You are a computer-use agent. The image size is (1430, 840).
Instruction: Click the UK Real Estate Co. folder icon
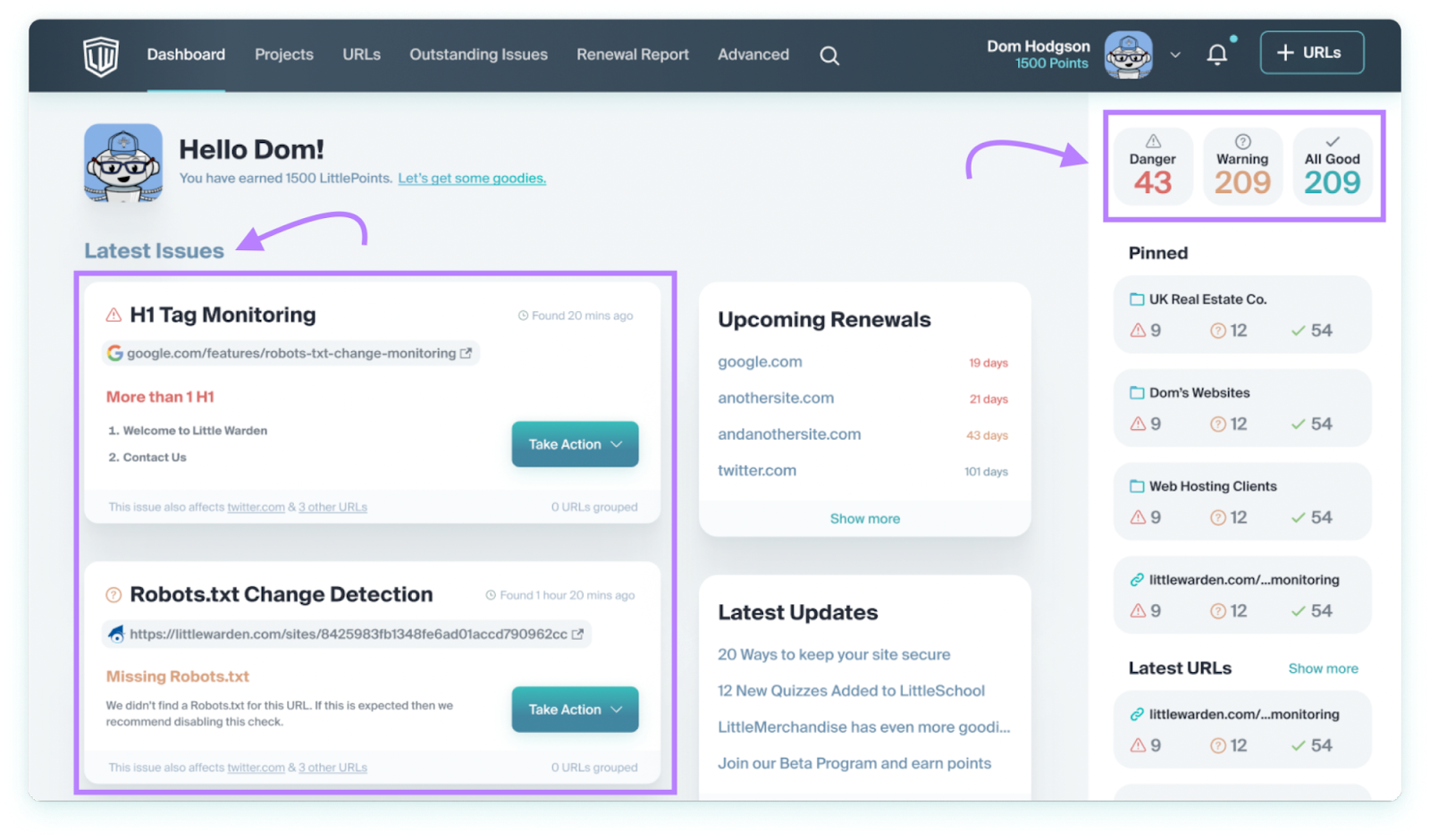pyautogui.click(x=1137, y=299)
